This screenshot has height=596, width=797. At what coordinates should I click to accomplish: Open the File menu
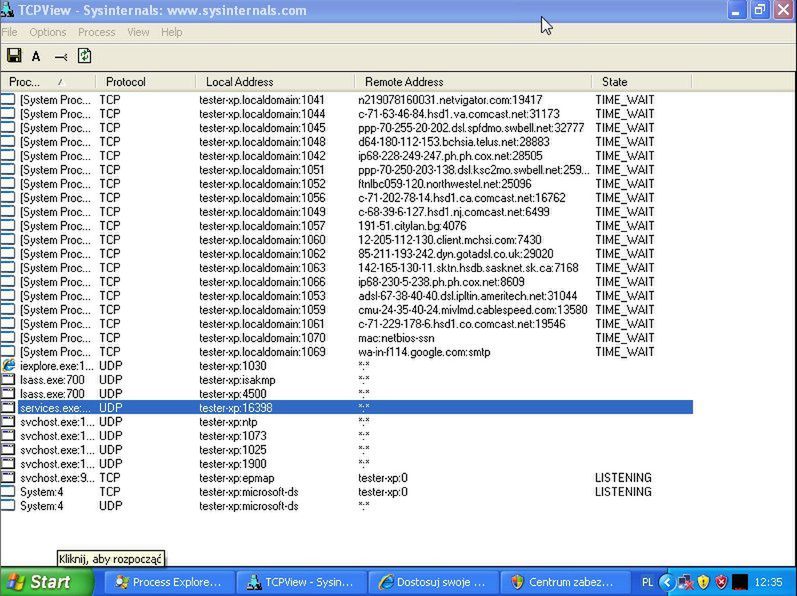[10, 32]
